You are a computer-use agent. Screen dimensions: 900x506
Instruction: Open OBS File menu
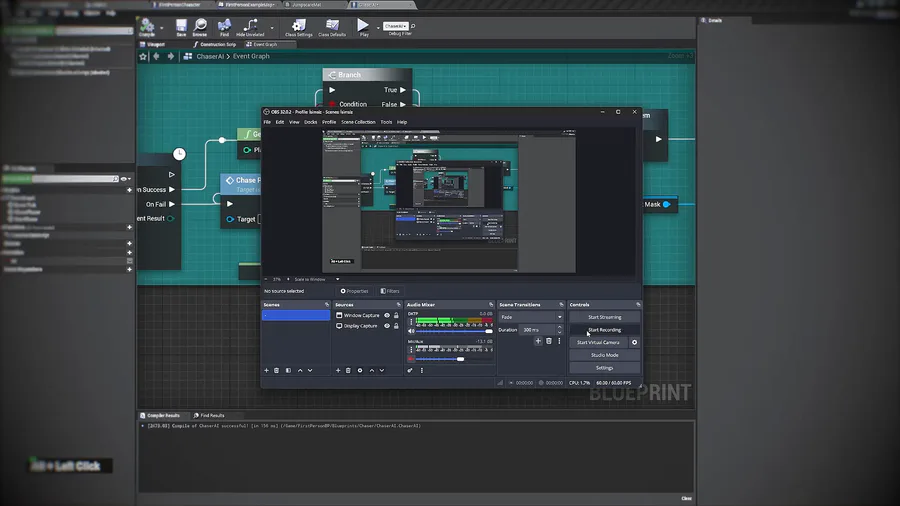[x=267, y=122]
